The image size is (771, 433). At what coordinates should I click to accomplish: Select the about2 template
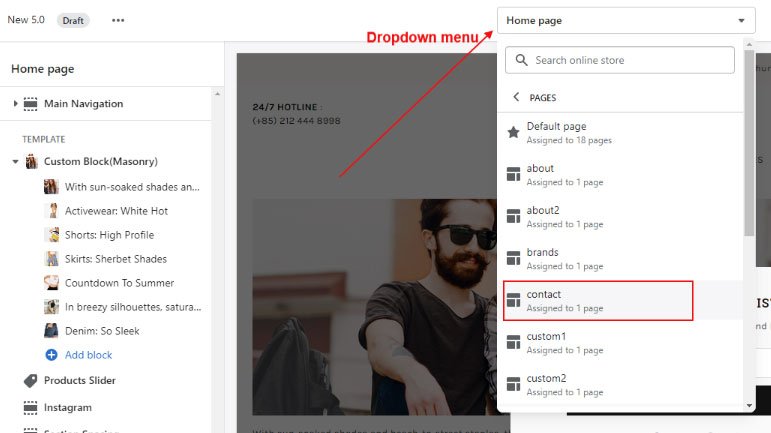click(x=598, y=216)
